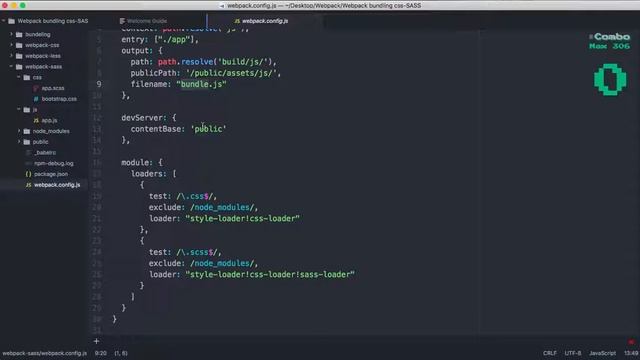Viewport: 640px width, 360px height.
Task: Click the webpack-sass folder icon
Action: (19, 66)
